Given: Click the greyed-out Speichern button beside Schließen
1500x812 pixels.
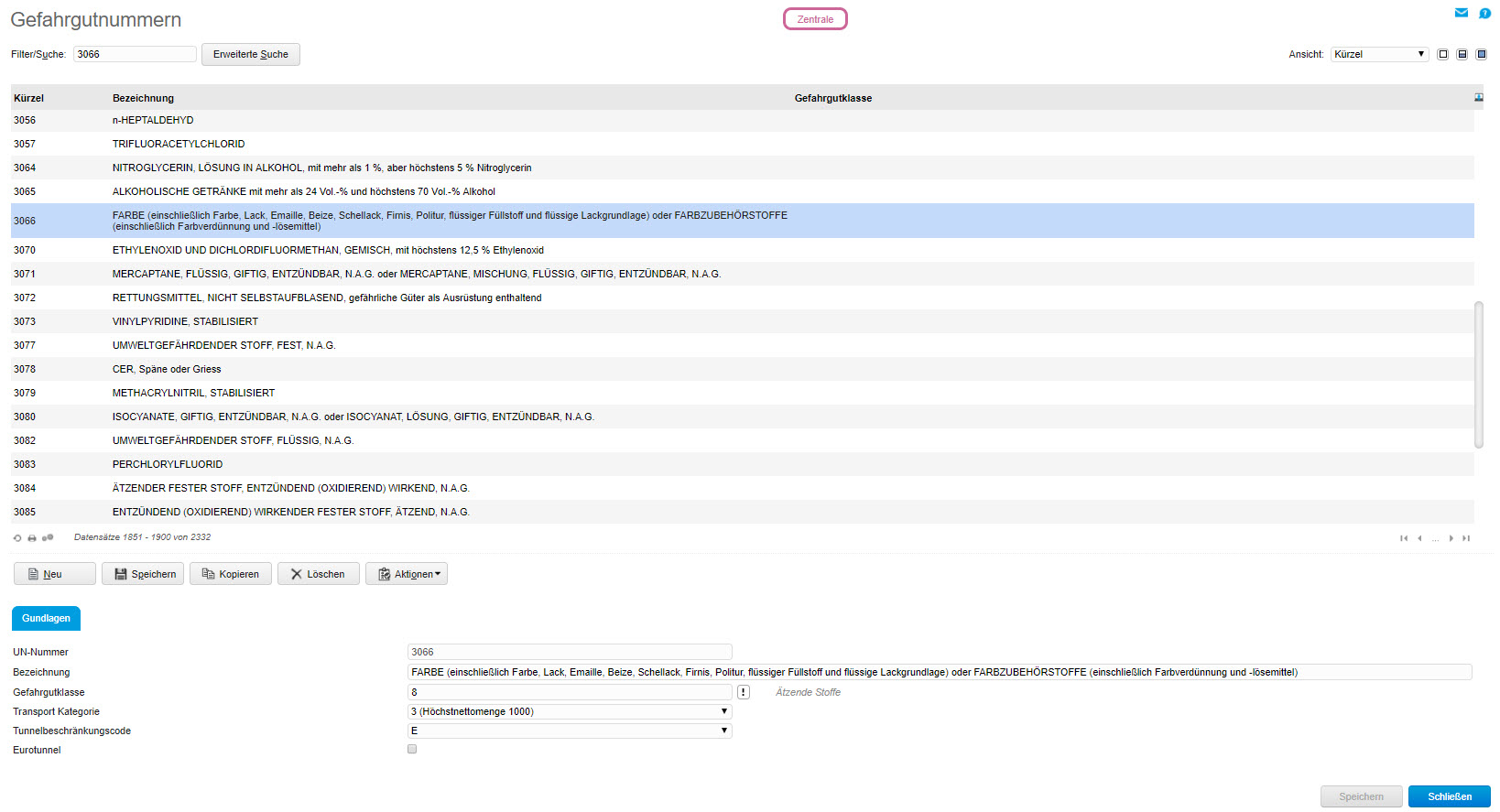Looking at the screenshot, I should tap(1362, 796).
